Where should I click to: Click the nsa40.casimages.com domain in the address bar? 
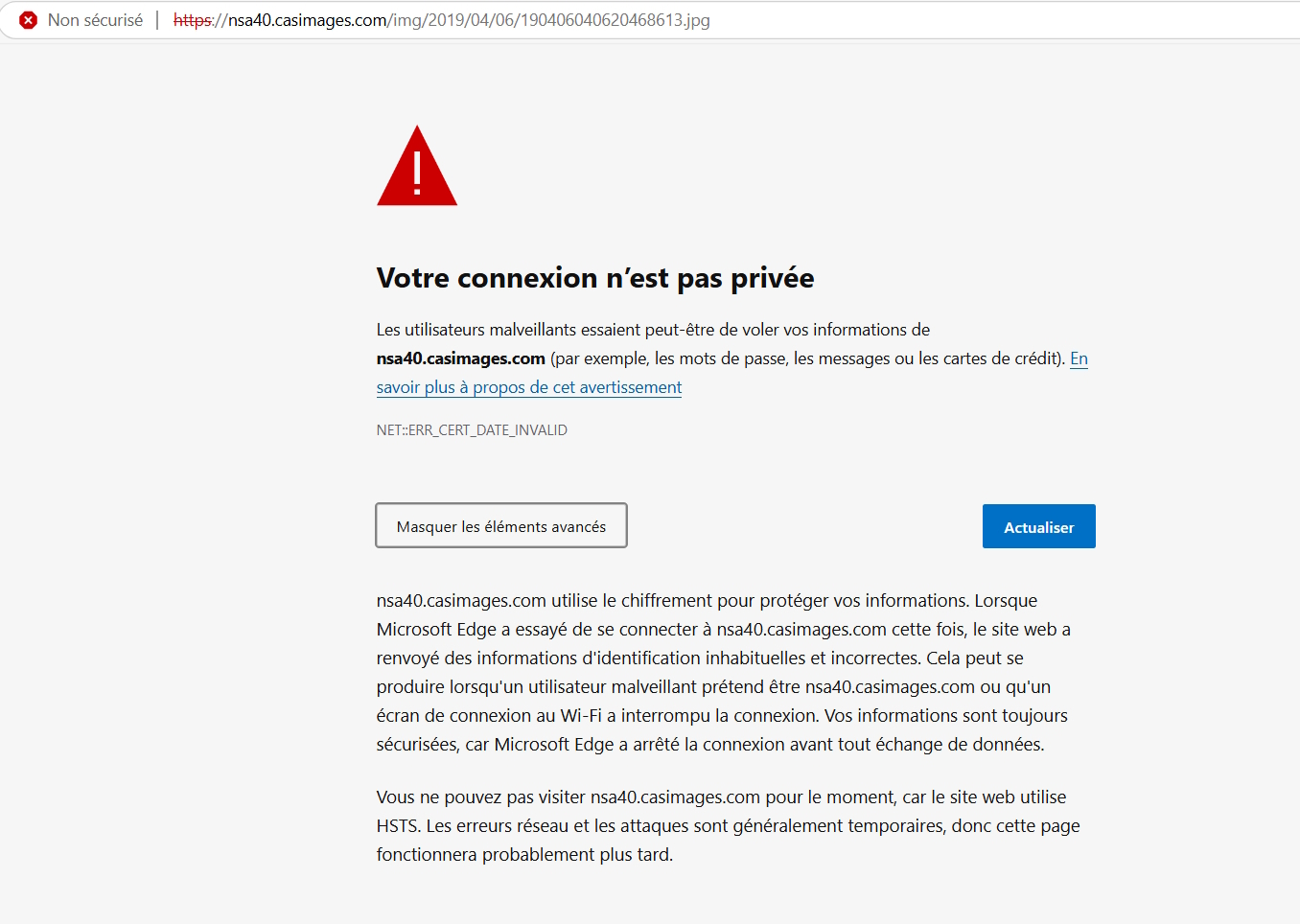coord(307,20)
